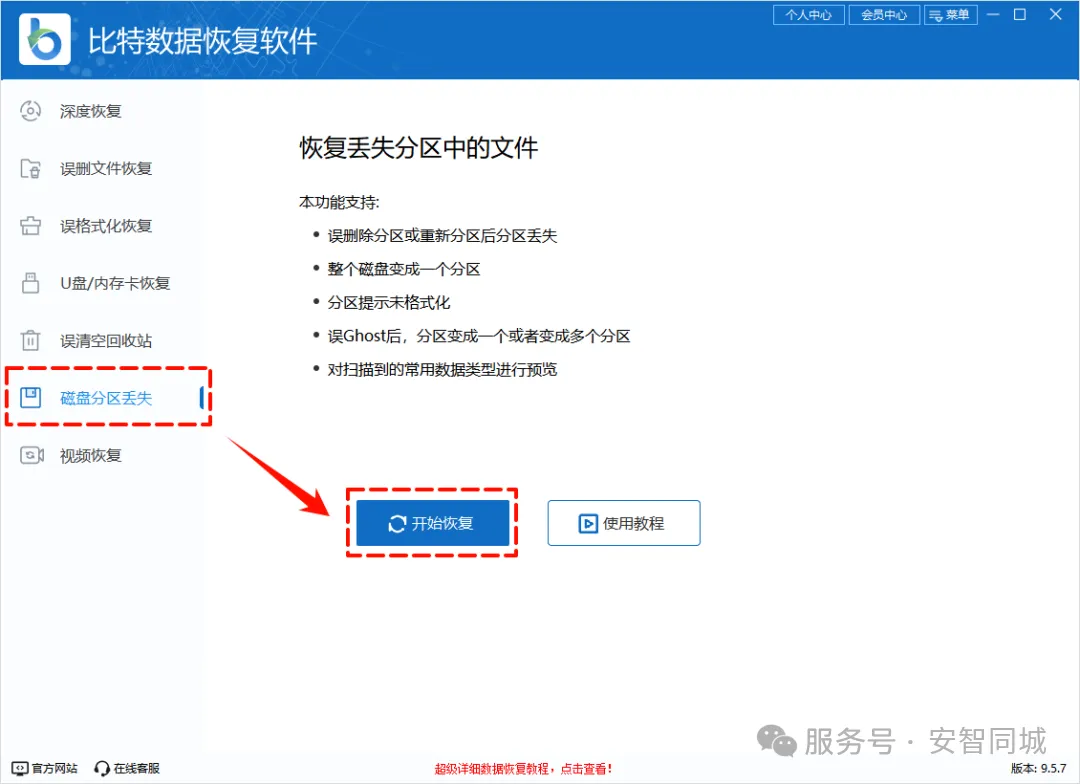
Task: Switch to 误删文件恢复 mode
Action: [105, 168]
